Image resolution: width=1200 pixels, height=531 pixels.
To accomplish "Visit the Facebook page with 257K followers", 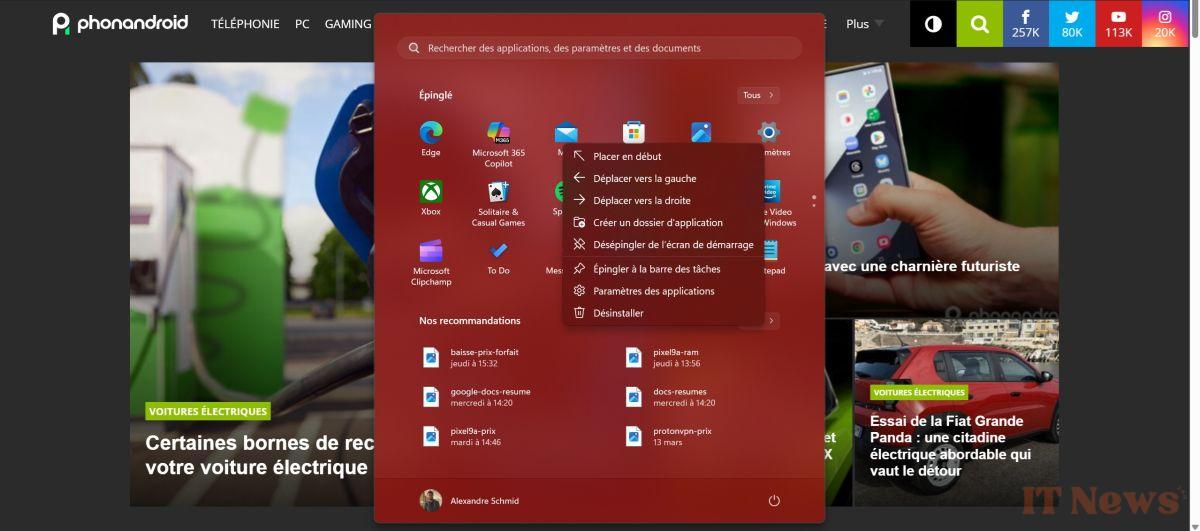I will click(x=1026, y=23).
